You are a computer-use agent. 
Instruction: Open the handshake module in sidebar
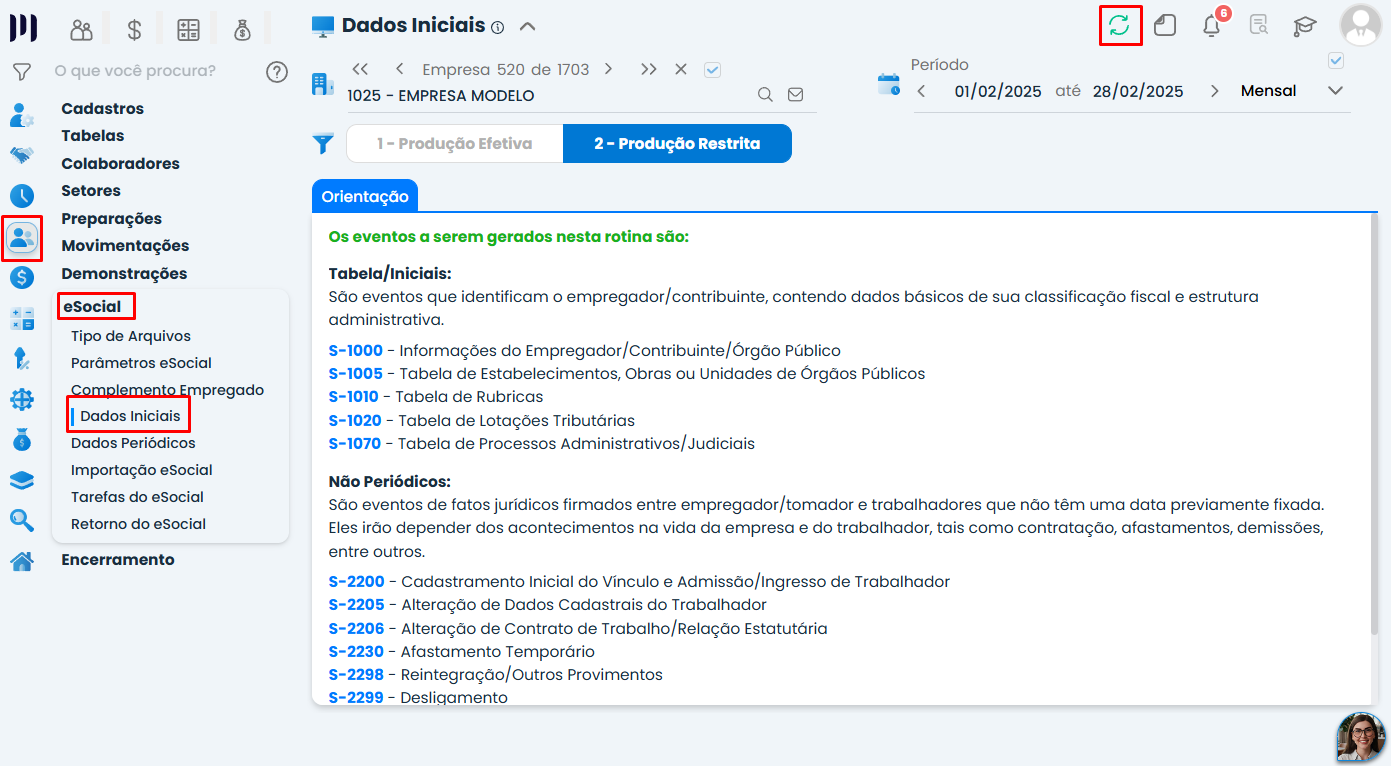pos(21,155)
